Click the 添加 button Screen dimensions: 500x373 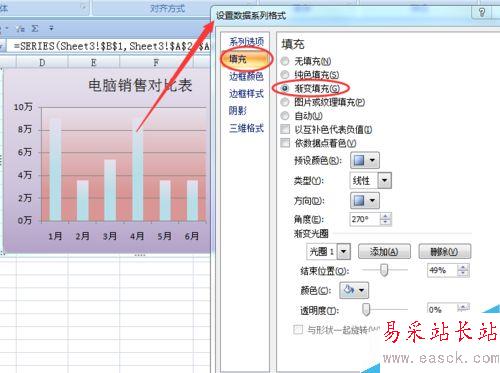(x=384, y=251)
